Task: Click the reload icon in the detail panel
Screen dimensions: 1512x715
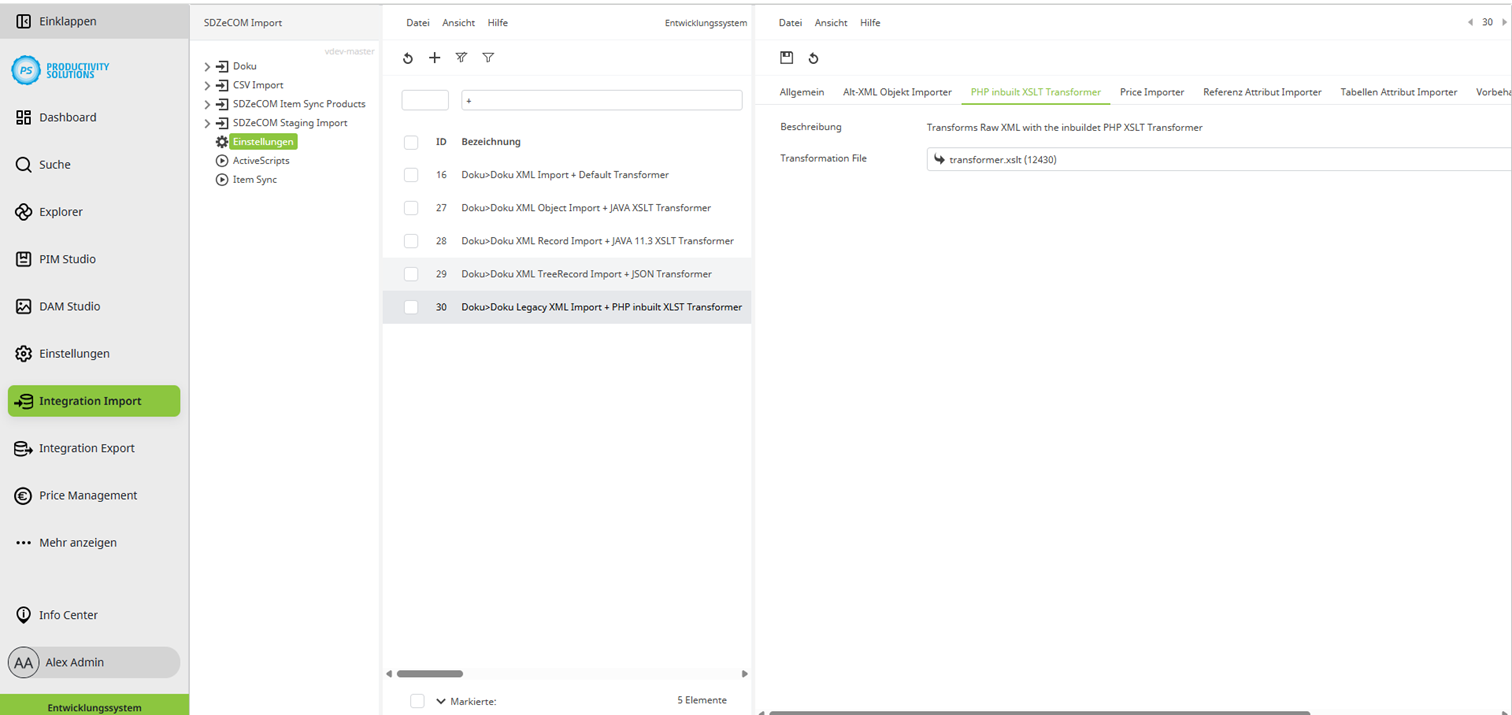Action: (x=813, y=58)
